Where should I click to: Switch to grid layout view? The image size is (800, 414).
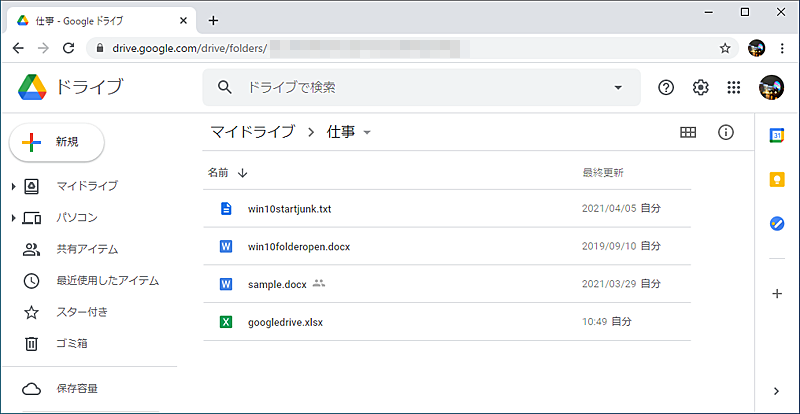click(x=688, y=132)
